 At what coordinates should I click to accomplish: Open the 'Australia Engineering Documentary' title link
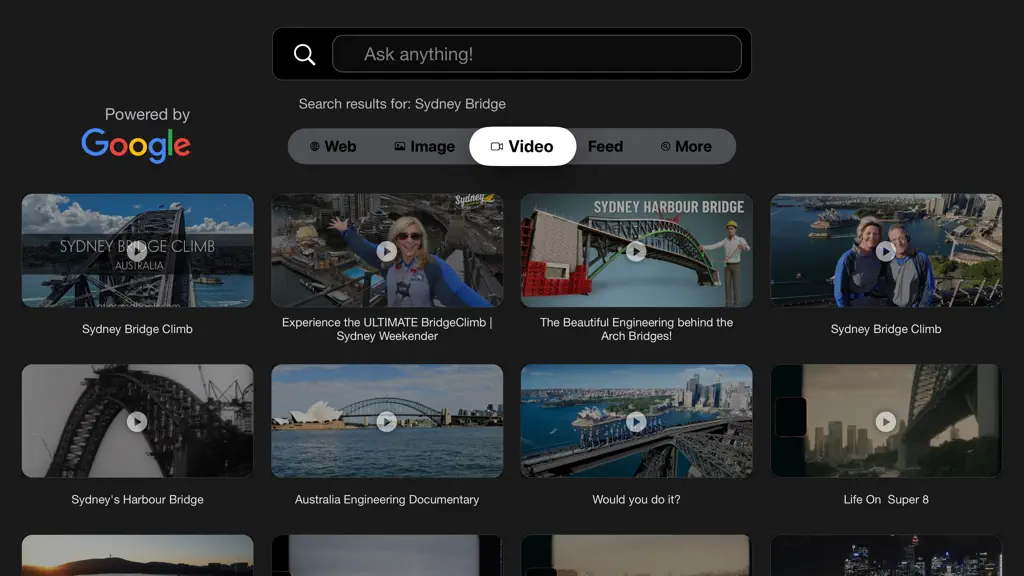(387, 500)
